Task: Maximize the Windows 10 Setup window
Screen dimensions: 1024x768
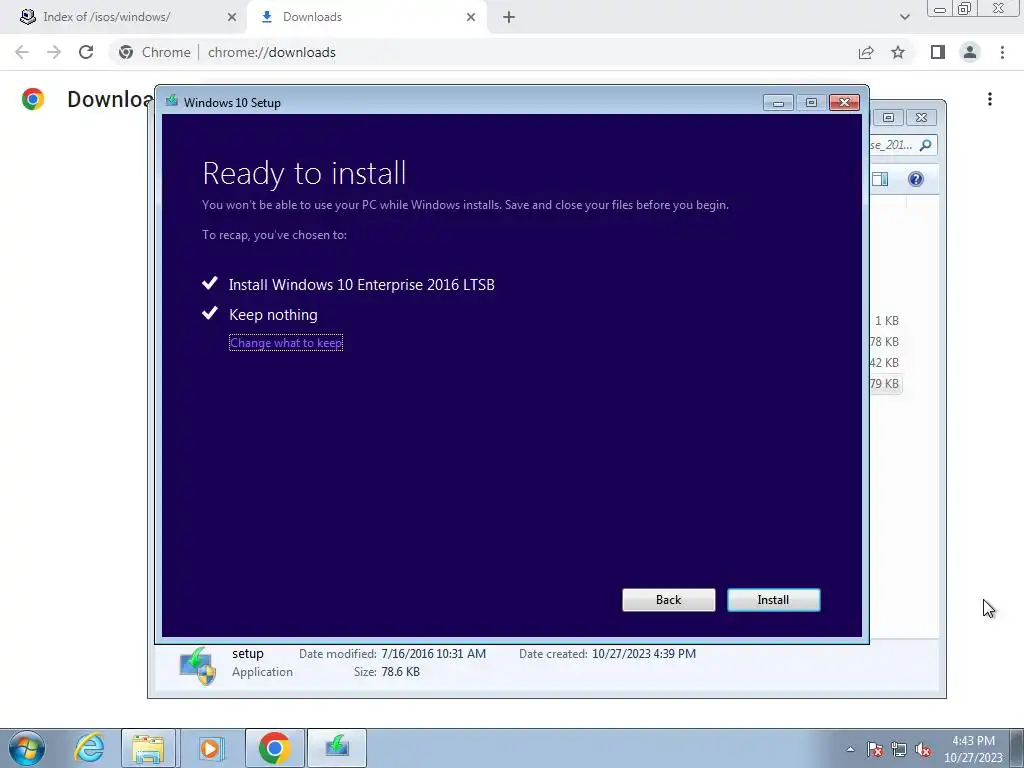Action: click(x=811, y=103)
